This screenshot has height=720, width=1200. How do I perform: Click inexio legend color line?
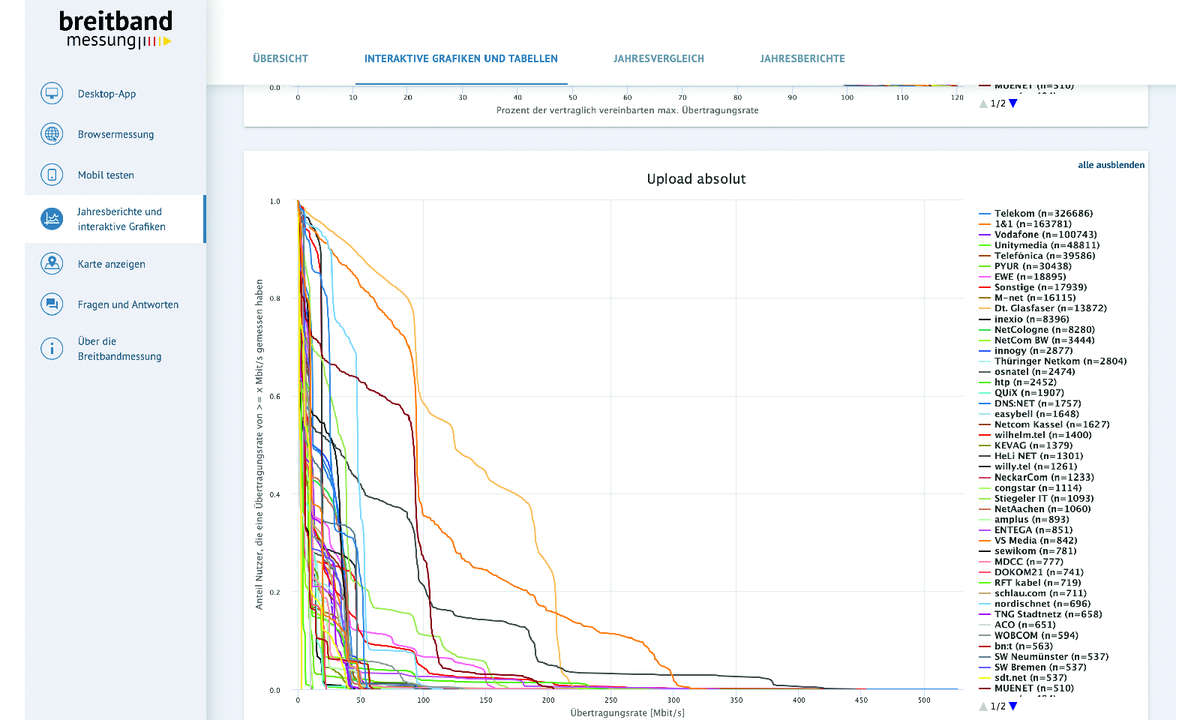[x=985, y=319]
